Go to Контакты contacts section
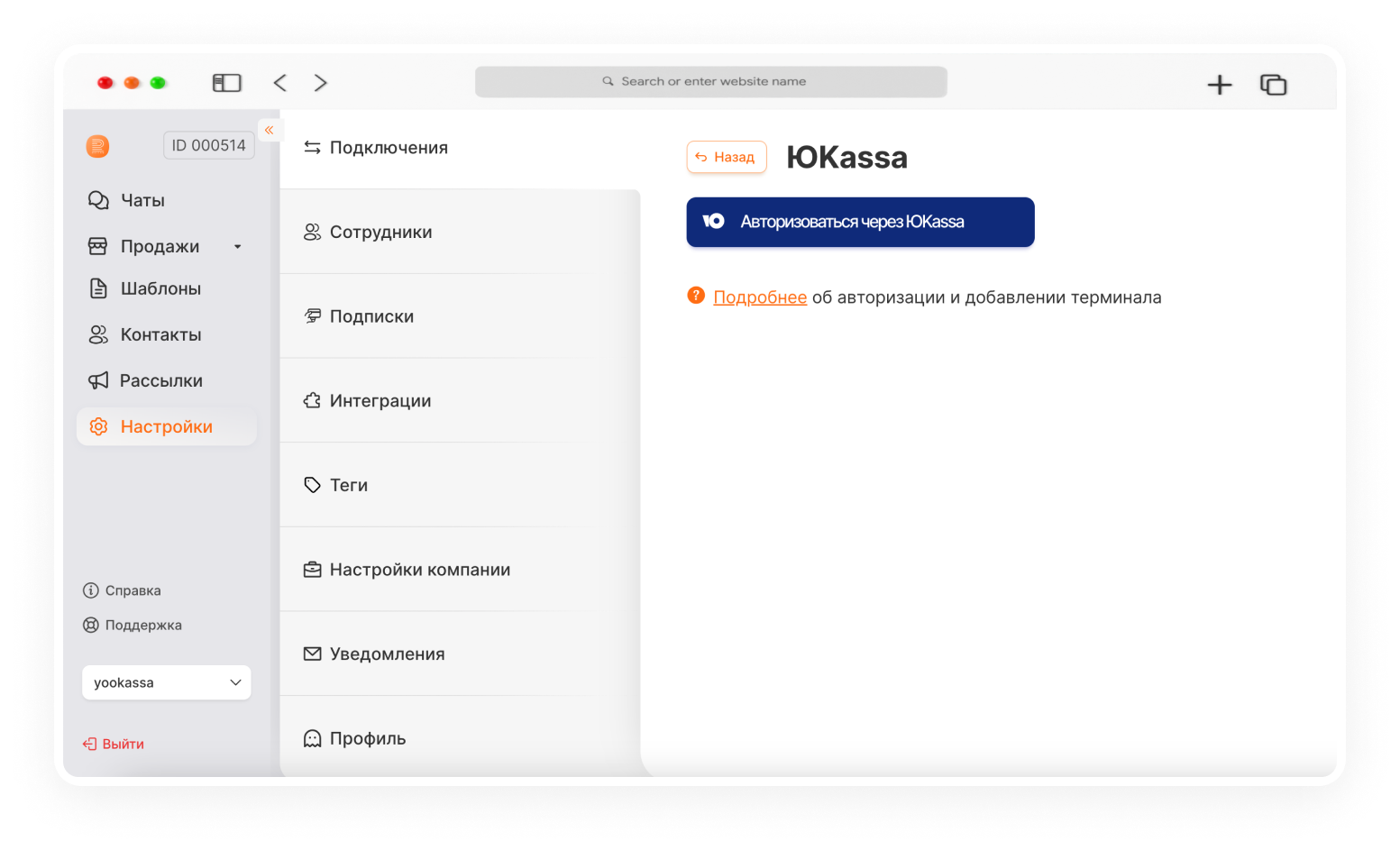Screen dimensions: 1400x850 coord(160,334)
